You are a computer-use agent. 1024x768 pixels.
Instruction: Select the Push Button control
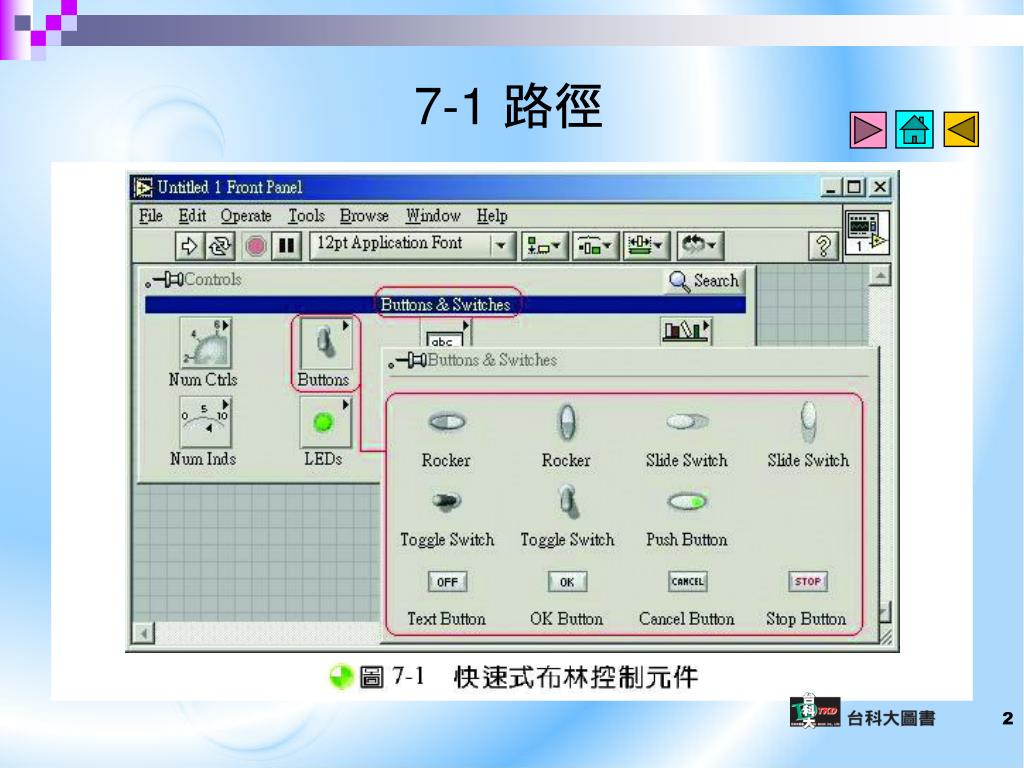click(x=687, y=502)
